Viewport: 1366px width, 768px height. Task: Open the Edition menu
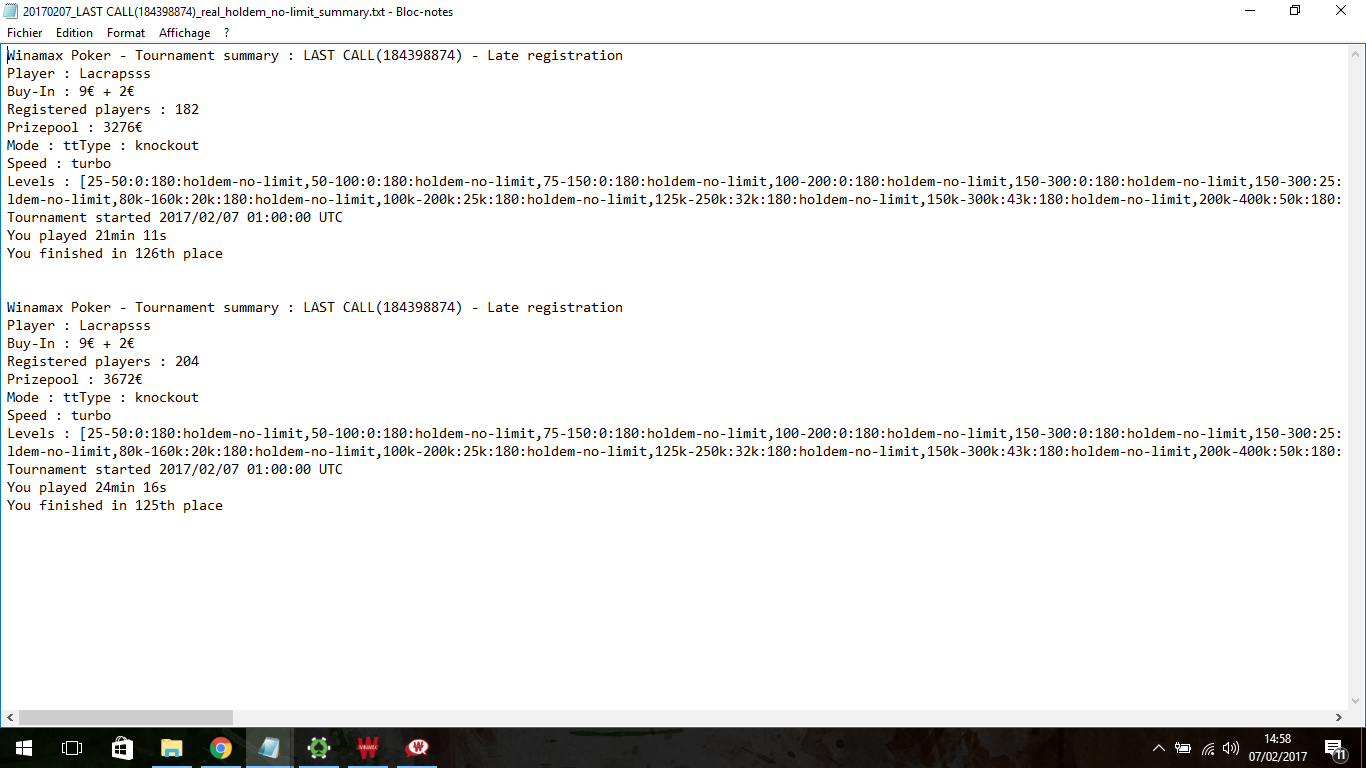(74, 33)
